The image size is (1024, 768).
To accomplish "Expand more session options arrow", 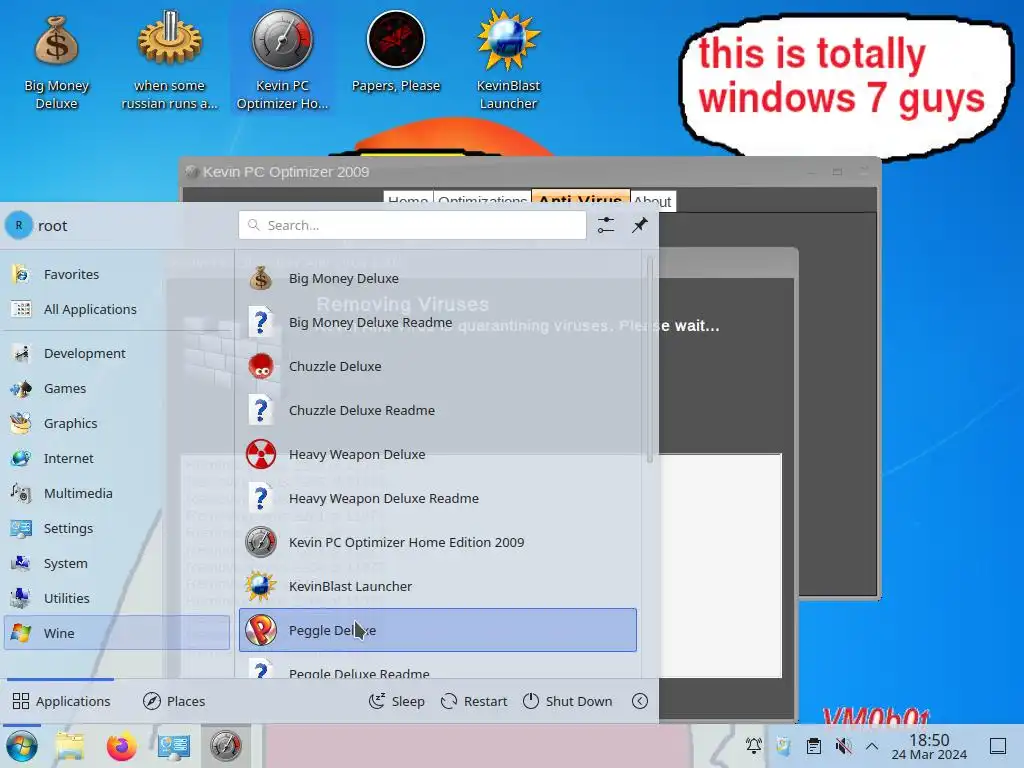I will click(640, 701).
